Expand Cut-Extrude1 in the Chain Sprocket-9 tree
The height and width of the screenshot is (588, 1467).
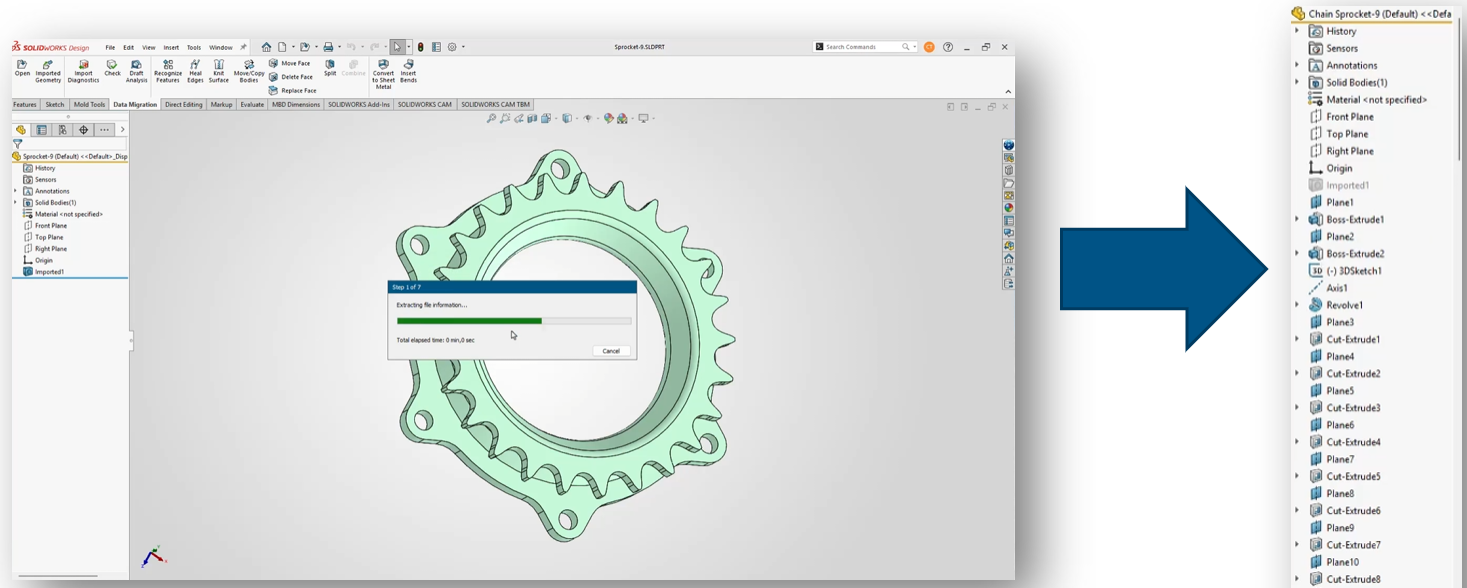point(1297,339)
